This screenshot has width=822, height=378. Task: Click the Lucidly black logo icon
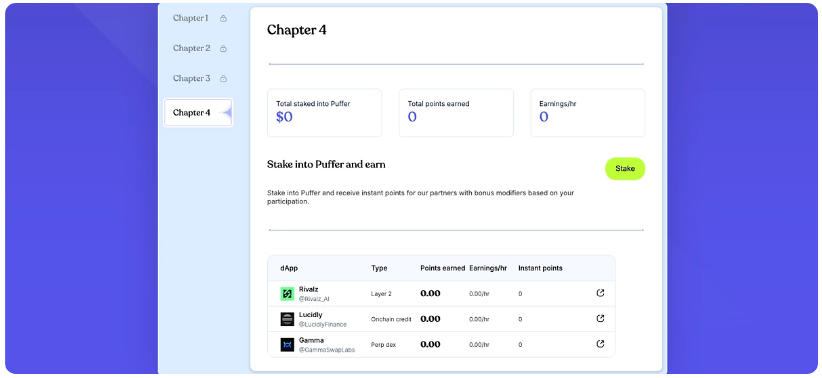click(x=287, y=319)
